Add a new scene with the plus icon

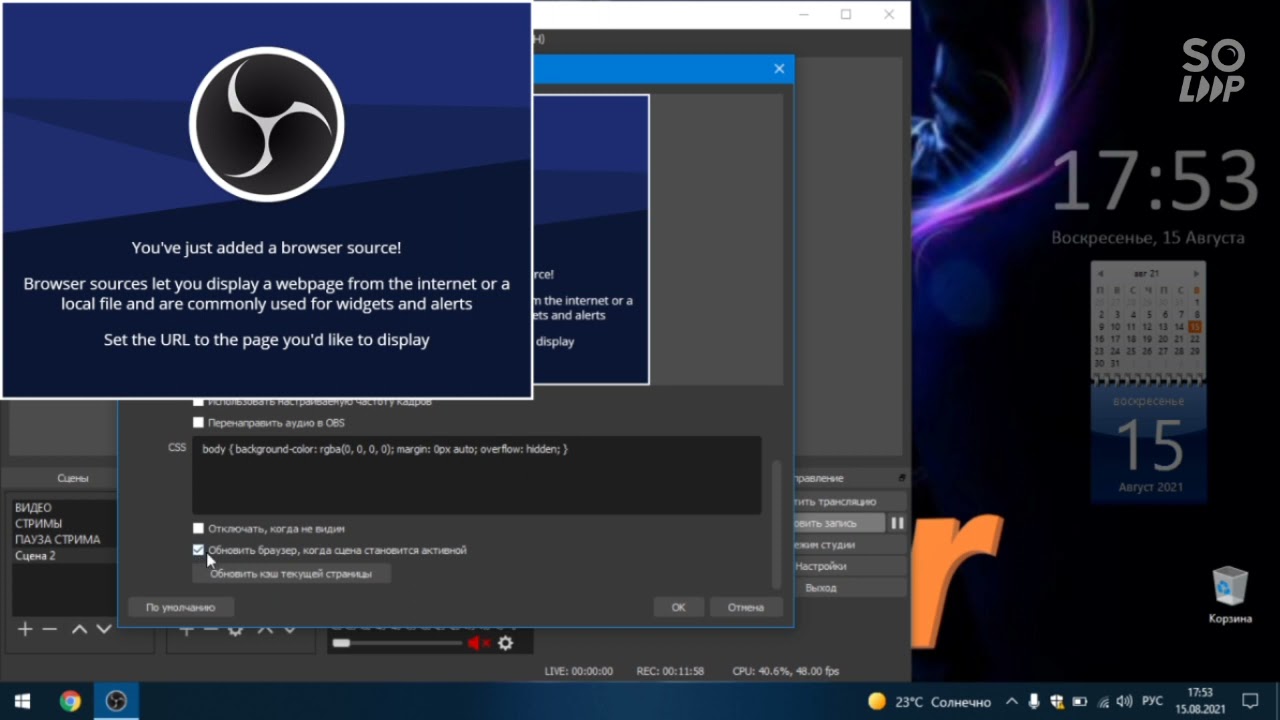[x=25, y=629]
